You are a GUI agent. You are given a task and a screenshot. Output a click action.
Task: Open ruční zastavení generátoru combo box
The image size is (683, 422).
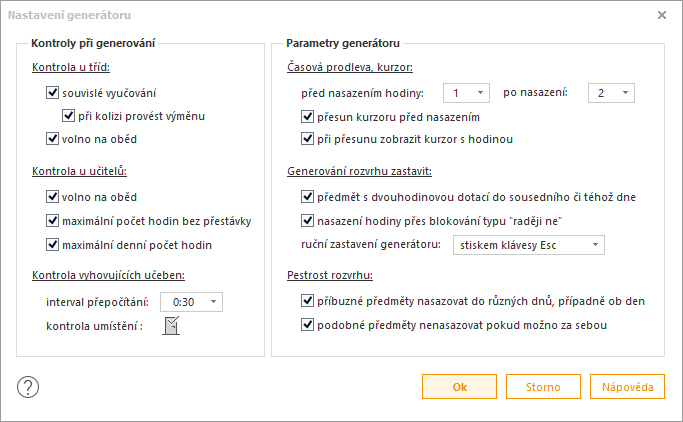[528, 245]
